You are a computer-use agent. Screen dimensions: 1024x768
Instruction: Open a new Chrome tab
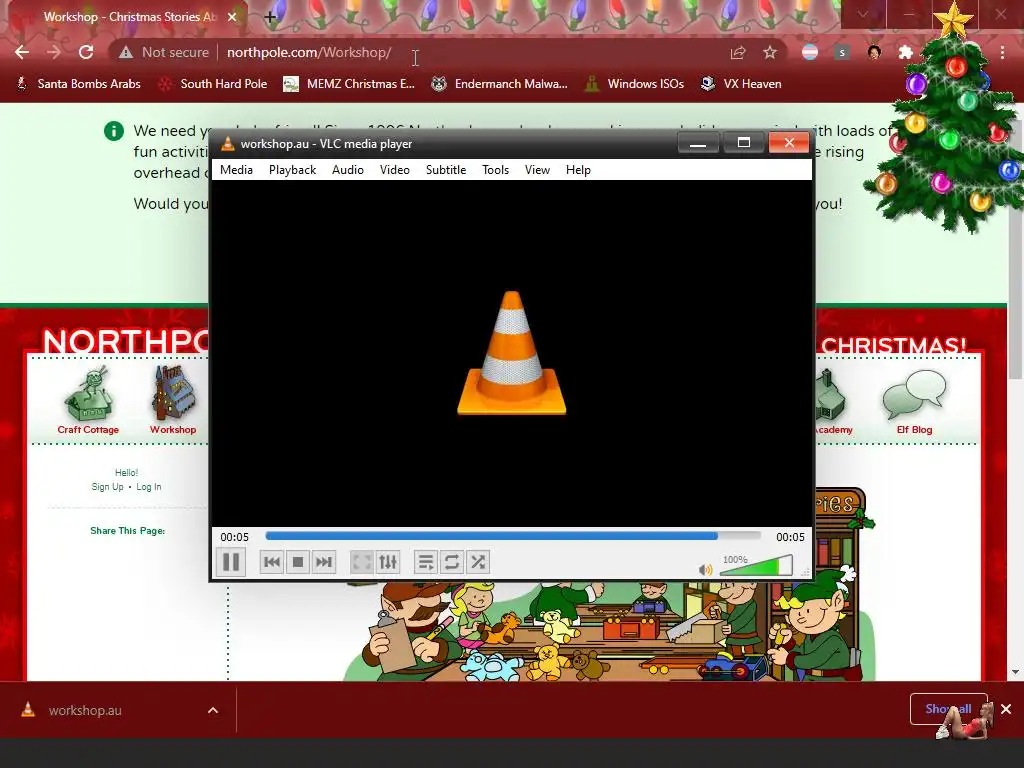[270, 17]
